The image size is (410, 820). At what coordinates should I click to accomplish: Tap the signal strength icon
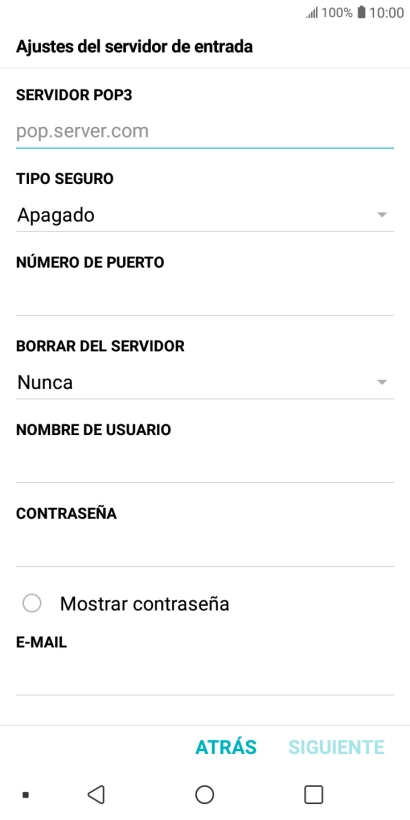click(312, 13)
